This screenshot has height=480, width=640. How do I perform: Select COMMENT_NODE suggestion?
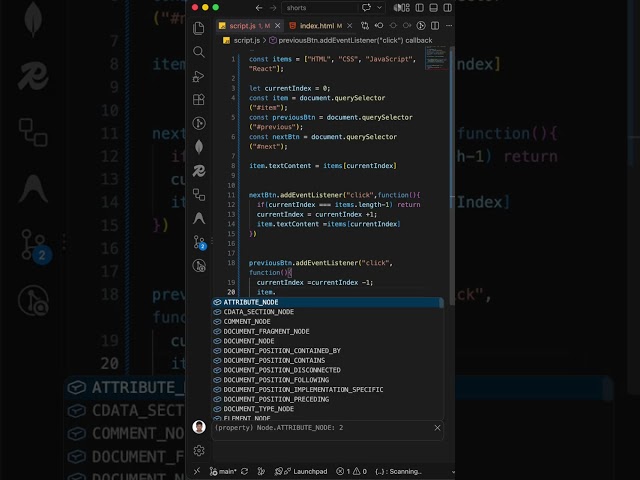click(x=327, y=322)
